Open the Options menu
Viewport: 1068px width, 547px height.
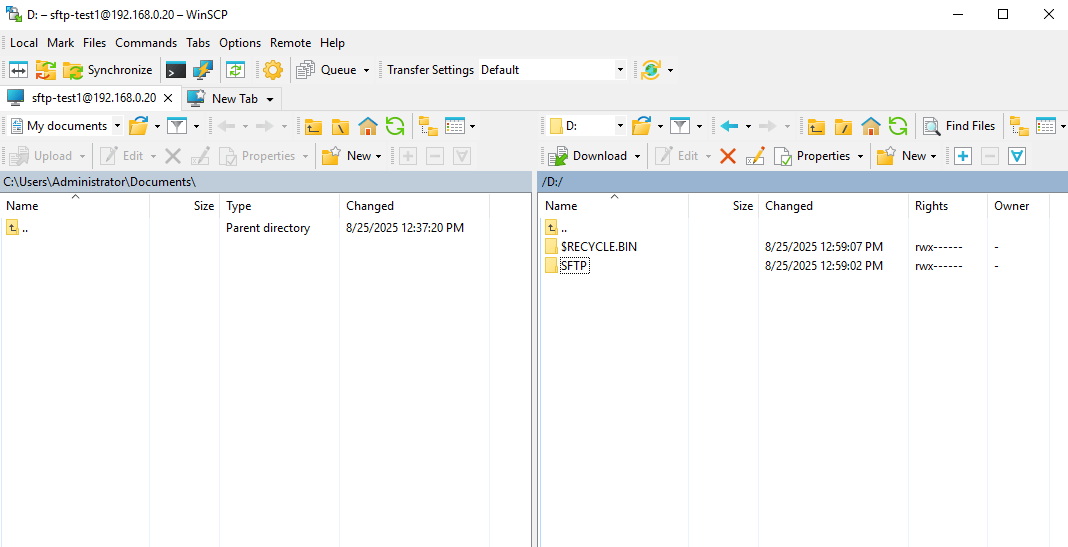pyautogui.click(x=240, y=42)
